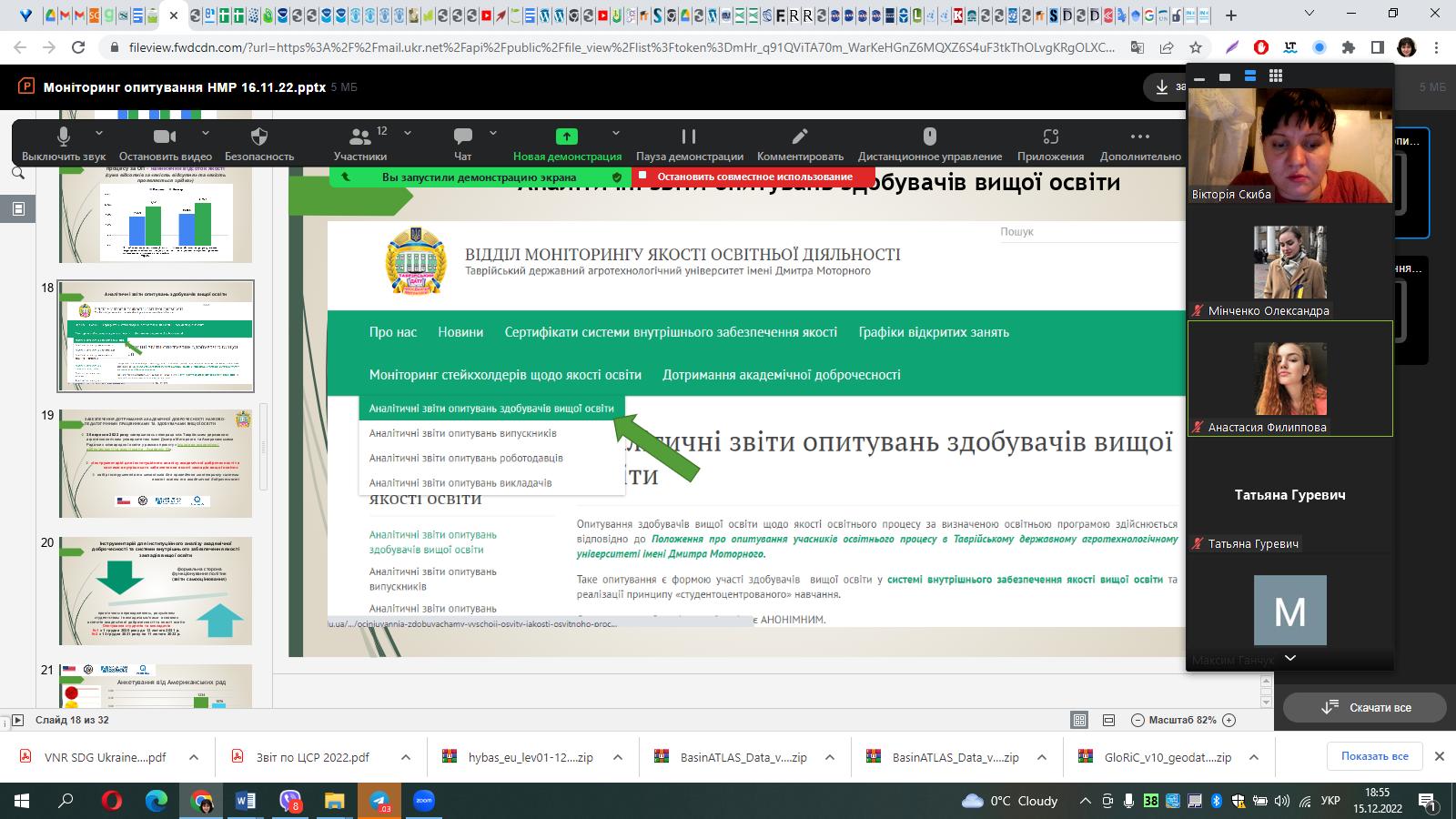Click Скачати все button
This screenshot has height=819, width=1456.
pyautogui.click(x=1365, y=707)
